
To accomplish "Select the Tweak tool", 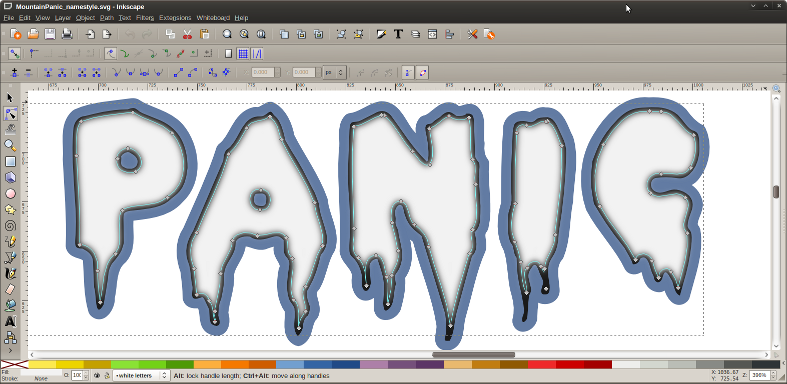I will click(x=10, y=130).
